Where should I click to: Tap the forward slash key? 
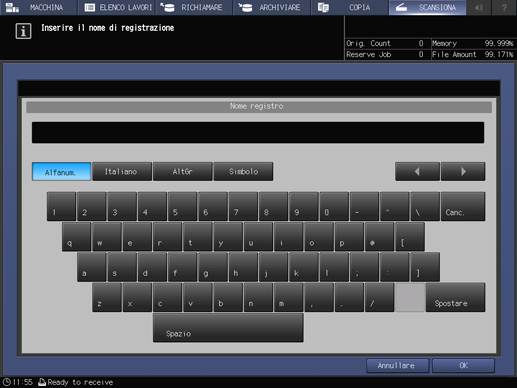pos(380,297)
